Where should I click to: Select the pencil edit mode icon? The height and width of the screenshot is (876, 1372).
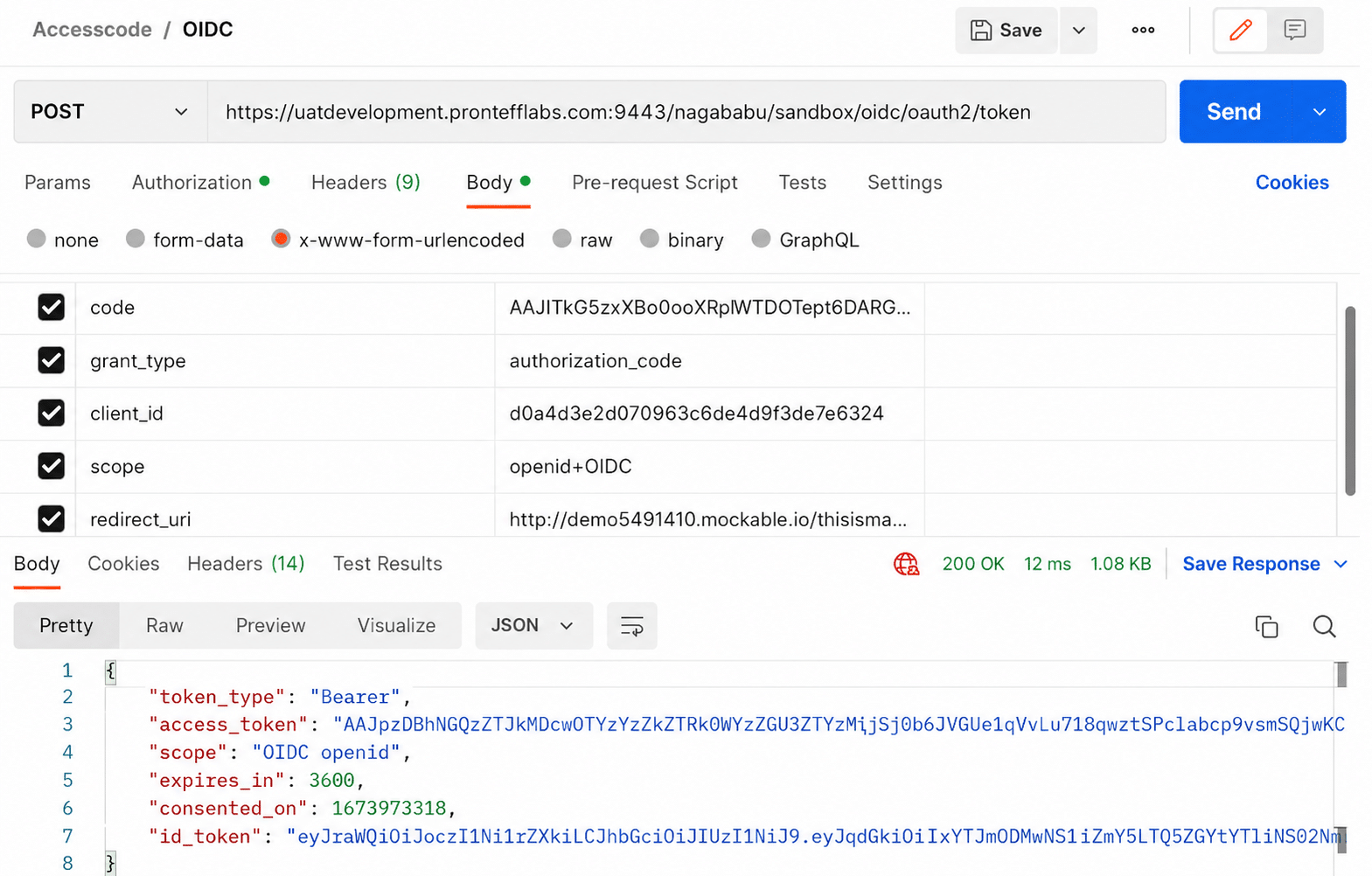[x=1240, y=31]
